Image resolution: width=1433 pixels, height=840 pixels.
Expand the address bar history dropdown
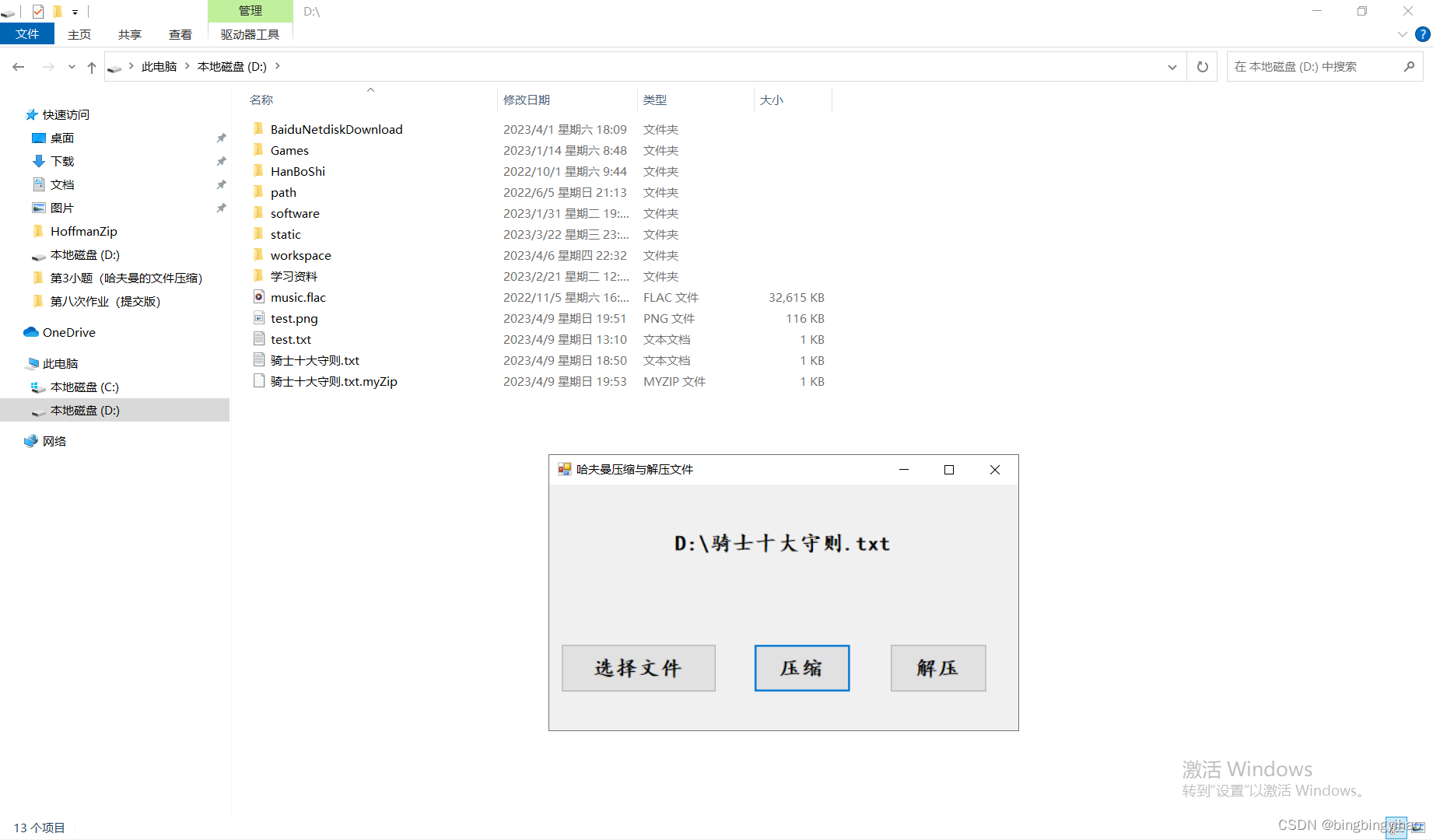[x=1172, y=67]
